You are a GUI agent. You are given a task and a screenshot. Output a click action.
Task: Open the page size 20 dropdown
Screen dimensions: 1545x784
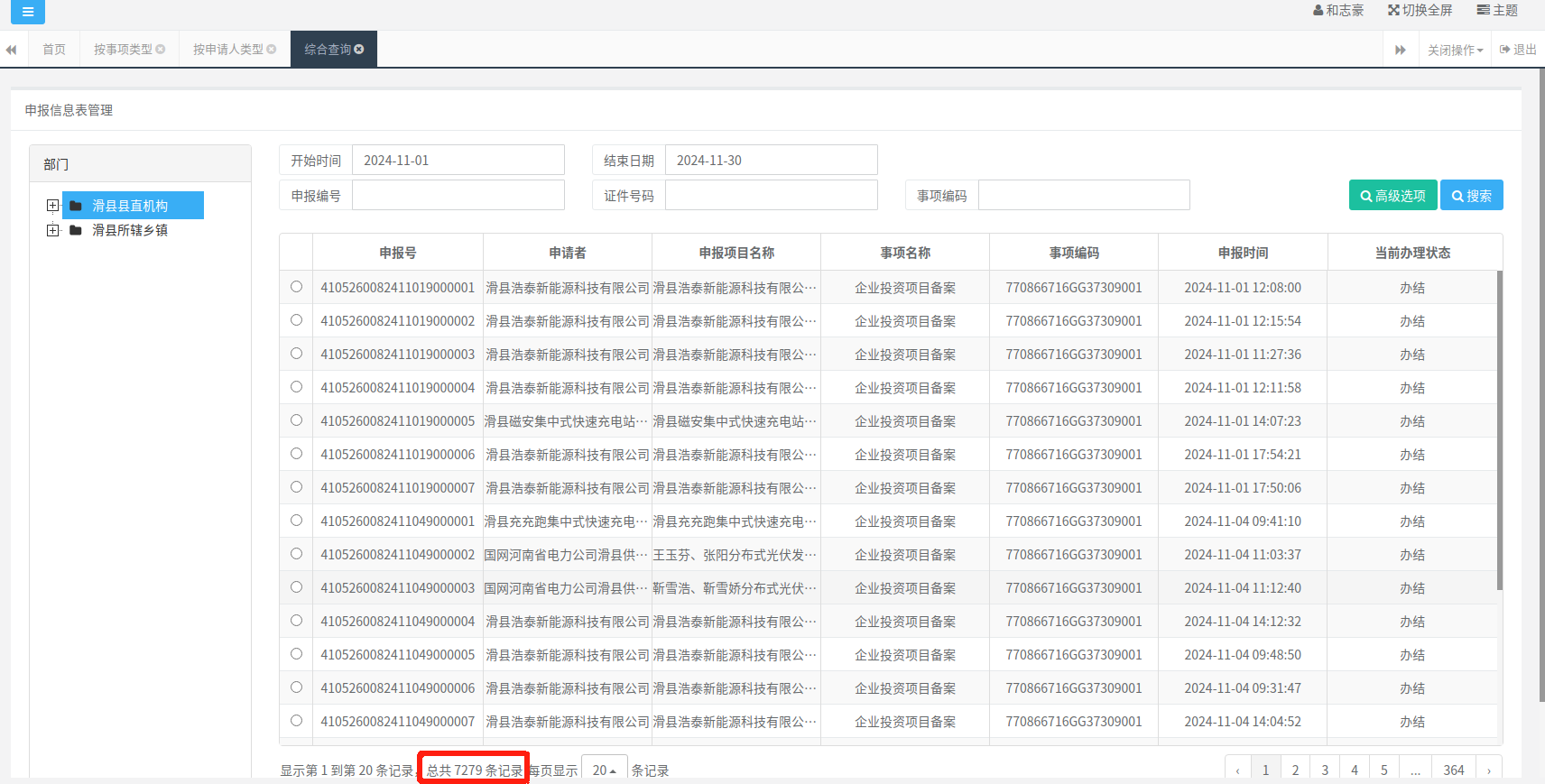click(604, 770)
